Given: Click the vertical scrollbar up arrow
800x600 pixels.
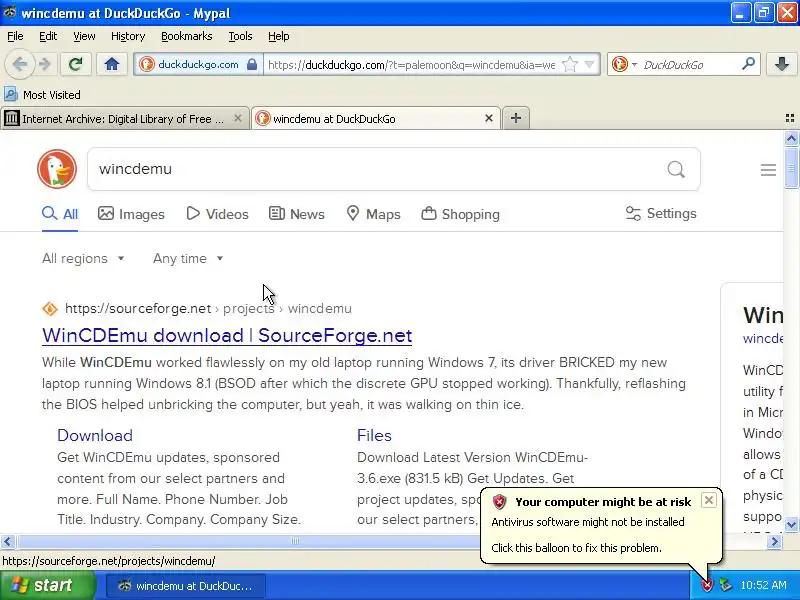Looking at the screenshot, I should click(x=791, y=138).
